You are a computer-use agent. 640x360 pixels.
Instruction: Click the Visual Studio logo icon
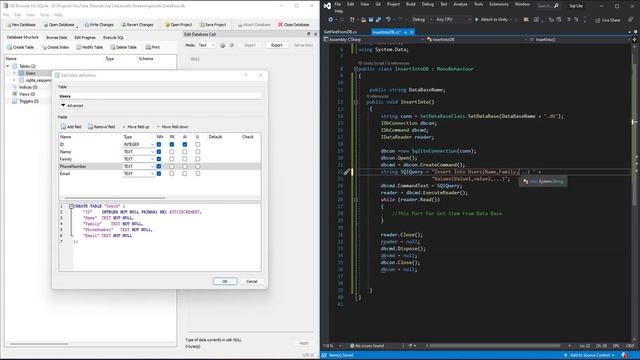327,6
